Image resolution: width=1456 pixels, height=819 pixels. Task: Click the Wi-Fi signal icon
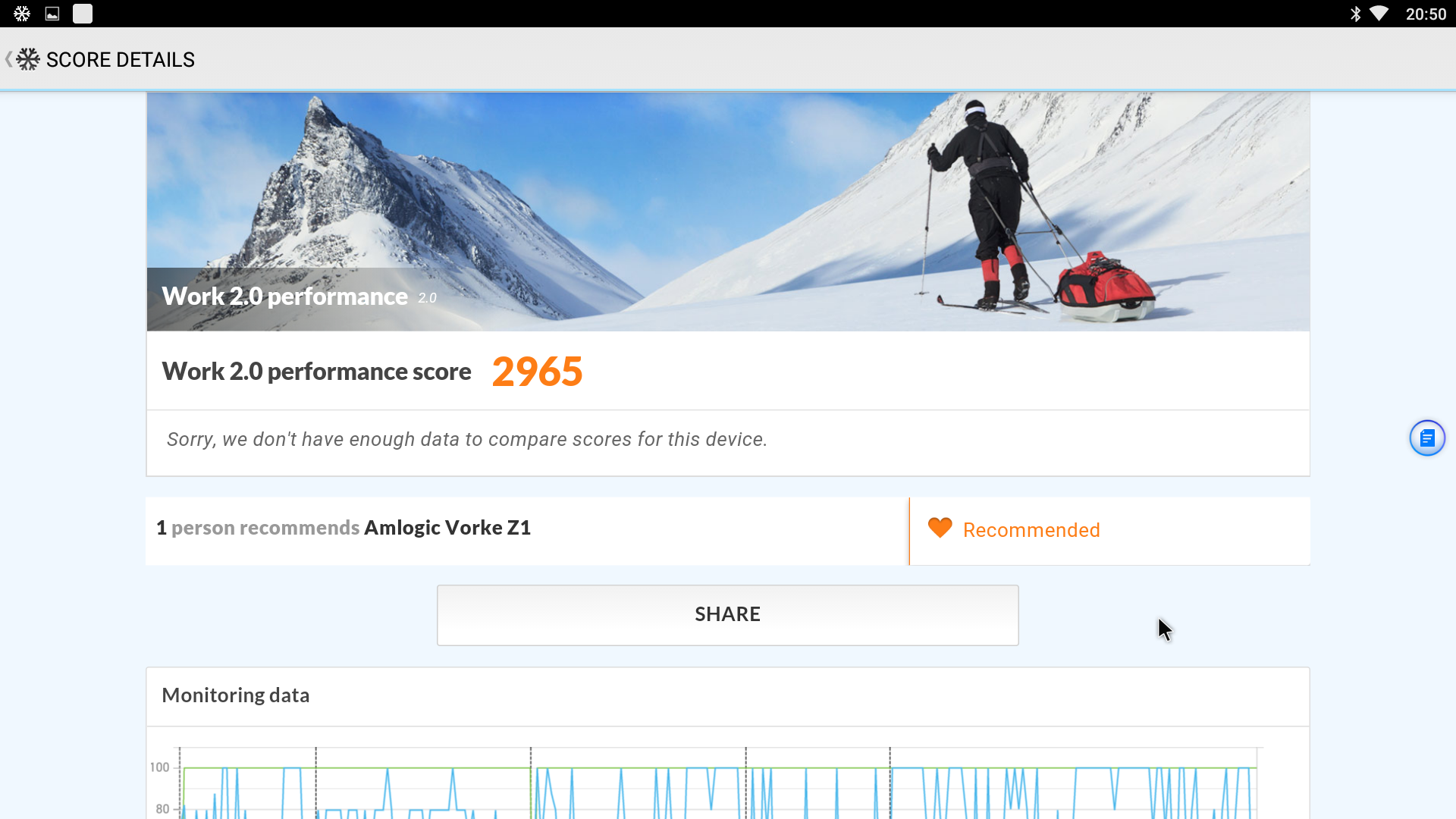tap(1379, 14)
